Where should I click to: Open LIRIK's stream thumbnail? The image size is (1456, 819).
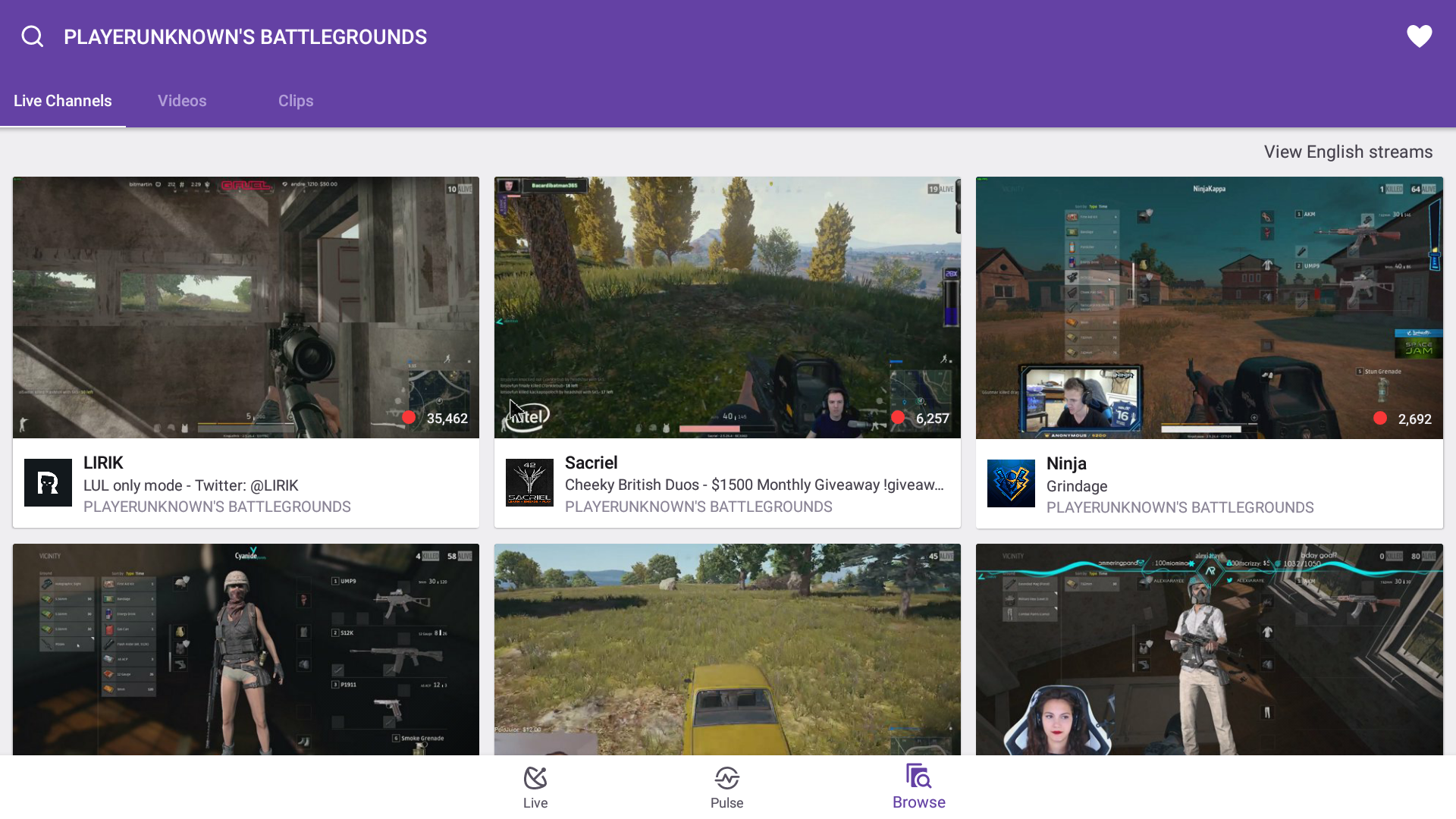click(246, 307)
